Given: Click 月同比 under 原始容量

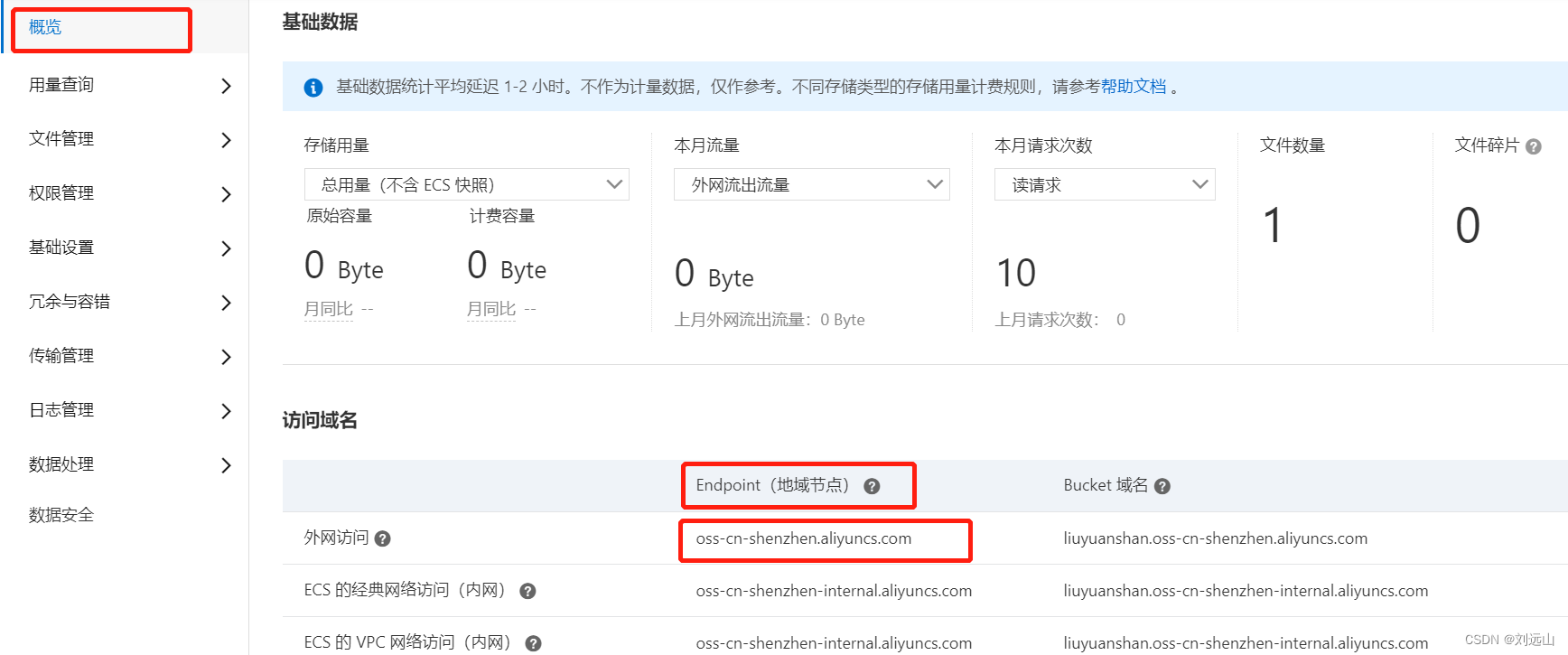Looking at the screenshot, I should (x=329, y=309).
